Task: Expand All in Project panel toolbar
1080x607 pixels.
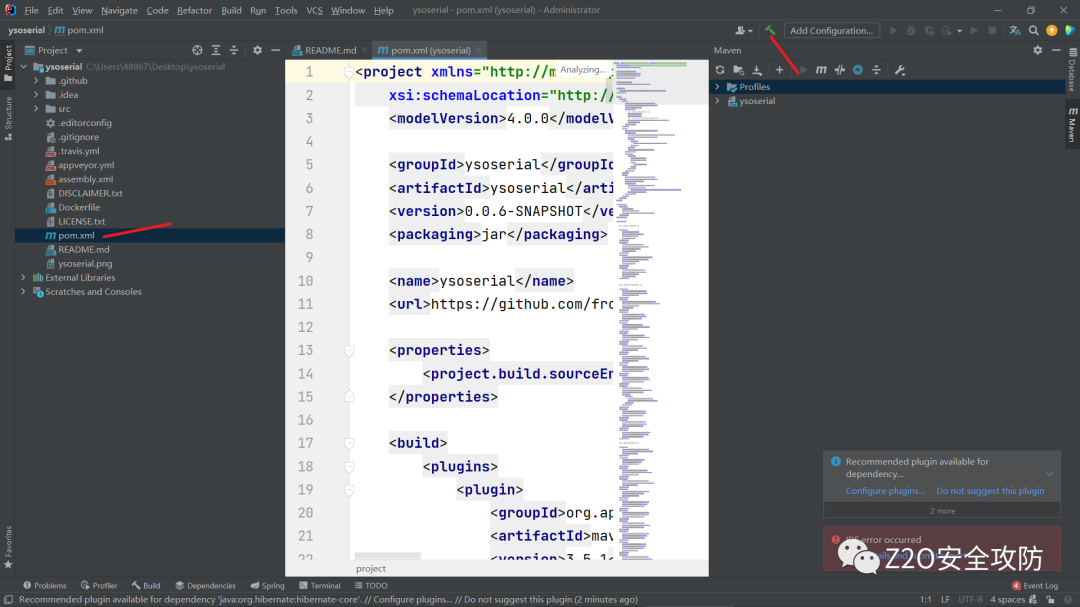Action: tap(216, 50)
